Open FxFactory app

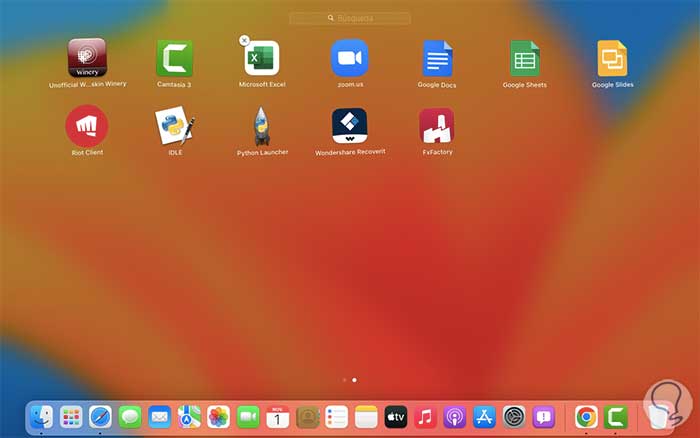[x=437, y=126]
